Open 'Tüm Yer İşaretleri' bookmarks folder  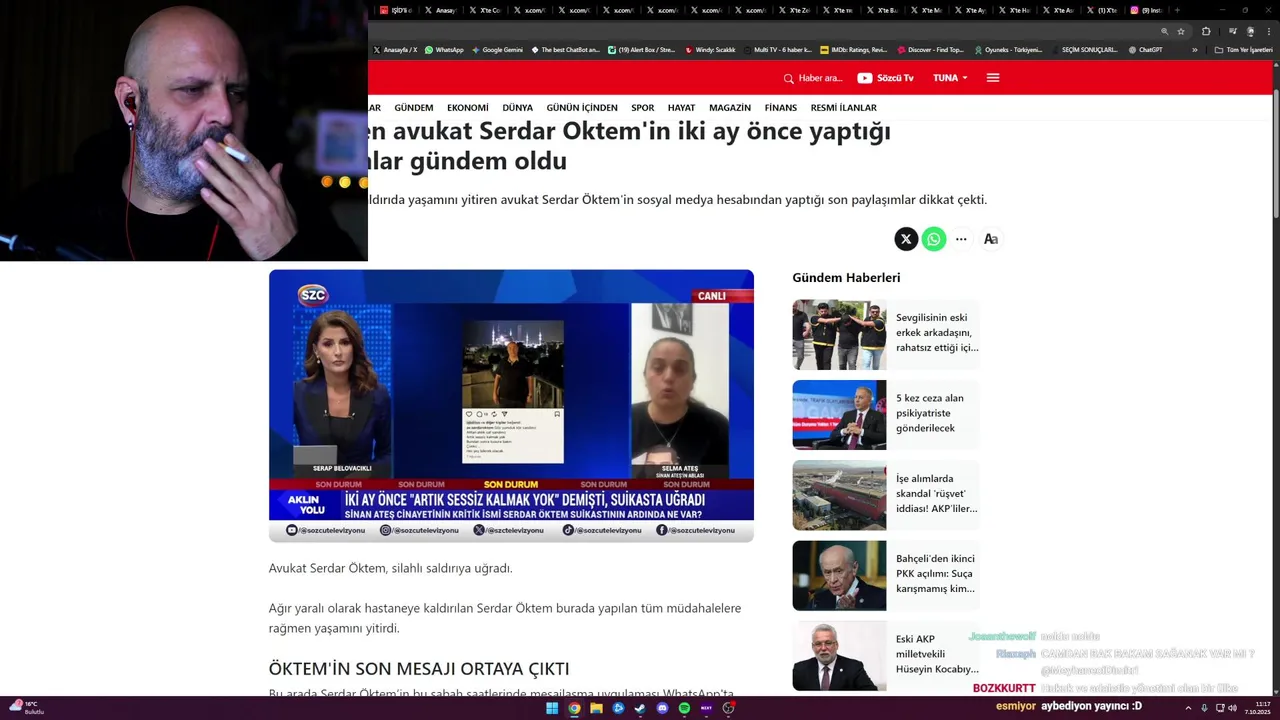pos(1243,49)
